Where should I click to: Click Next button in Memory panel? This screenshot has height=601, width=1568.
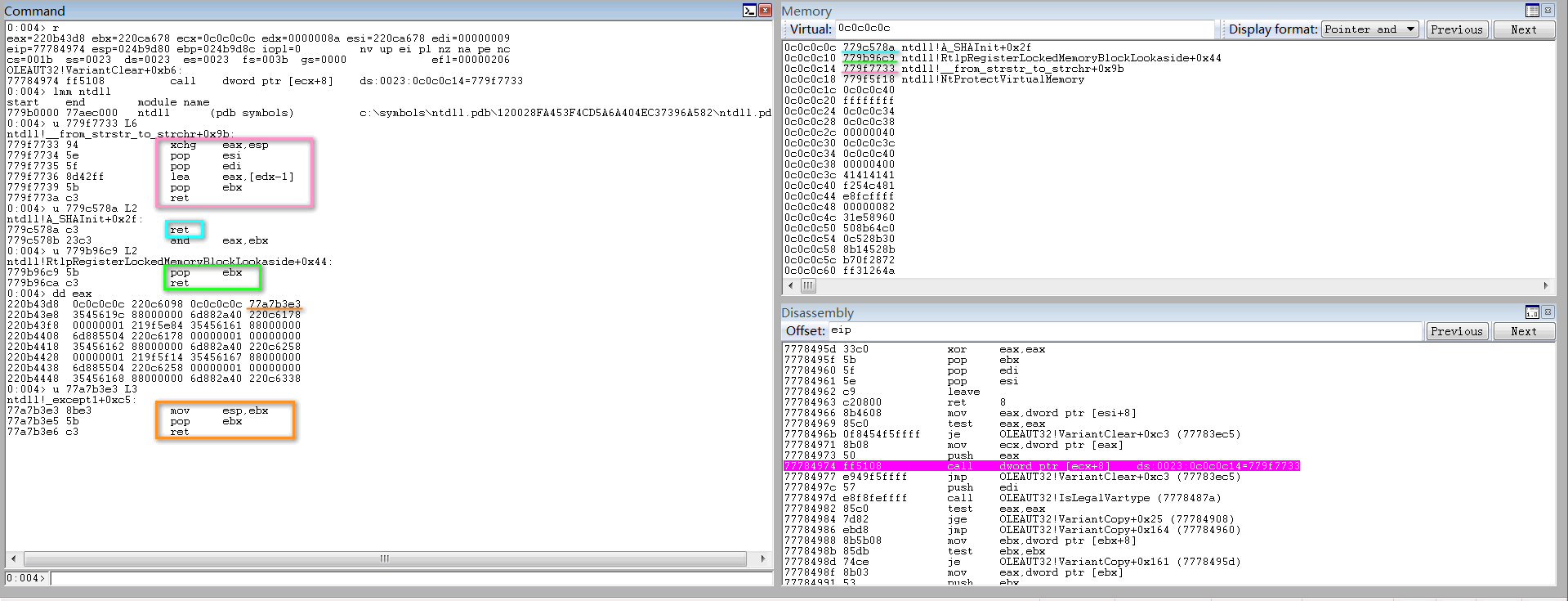point(1523,29)
